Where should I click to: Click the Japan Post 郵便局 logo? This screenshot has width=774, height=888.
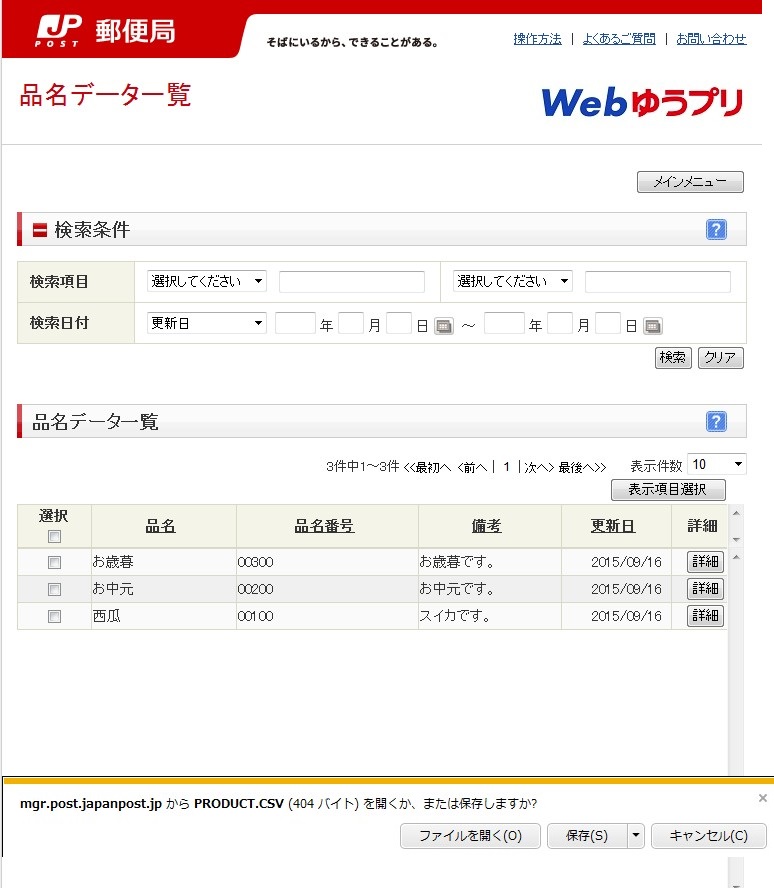(x=106, y=31)
